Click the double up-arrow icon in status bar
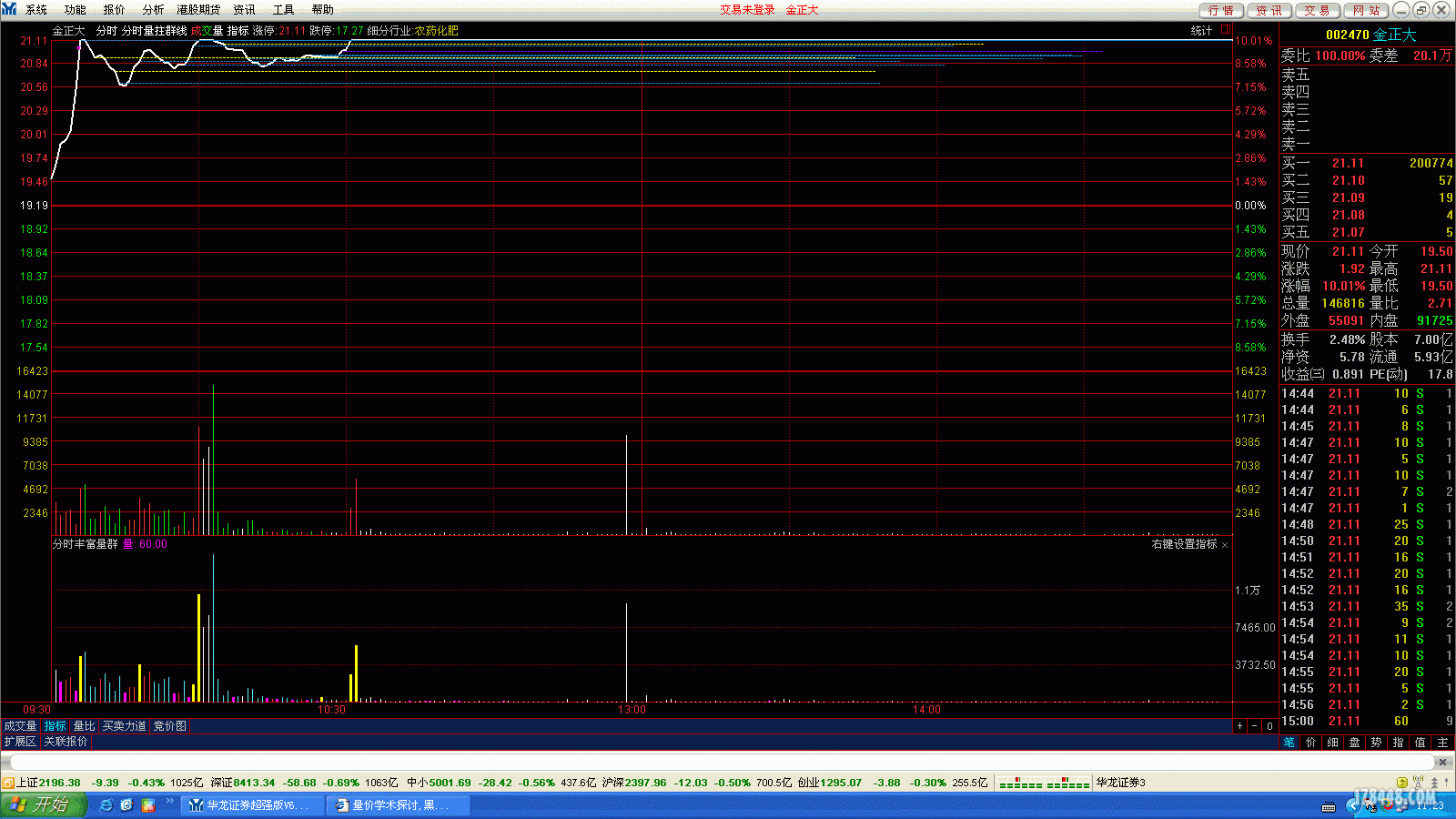 point(1436,783)
